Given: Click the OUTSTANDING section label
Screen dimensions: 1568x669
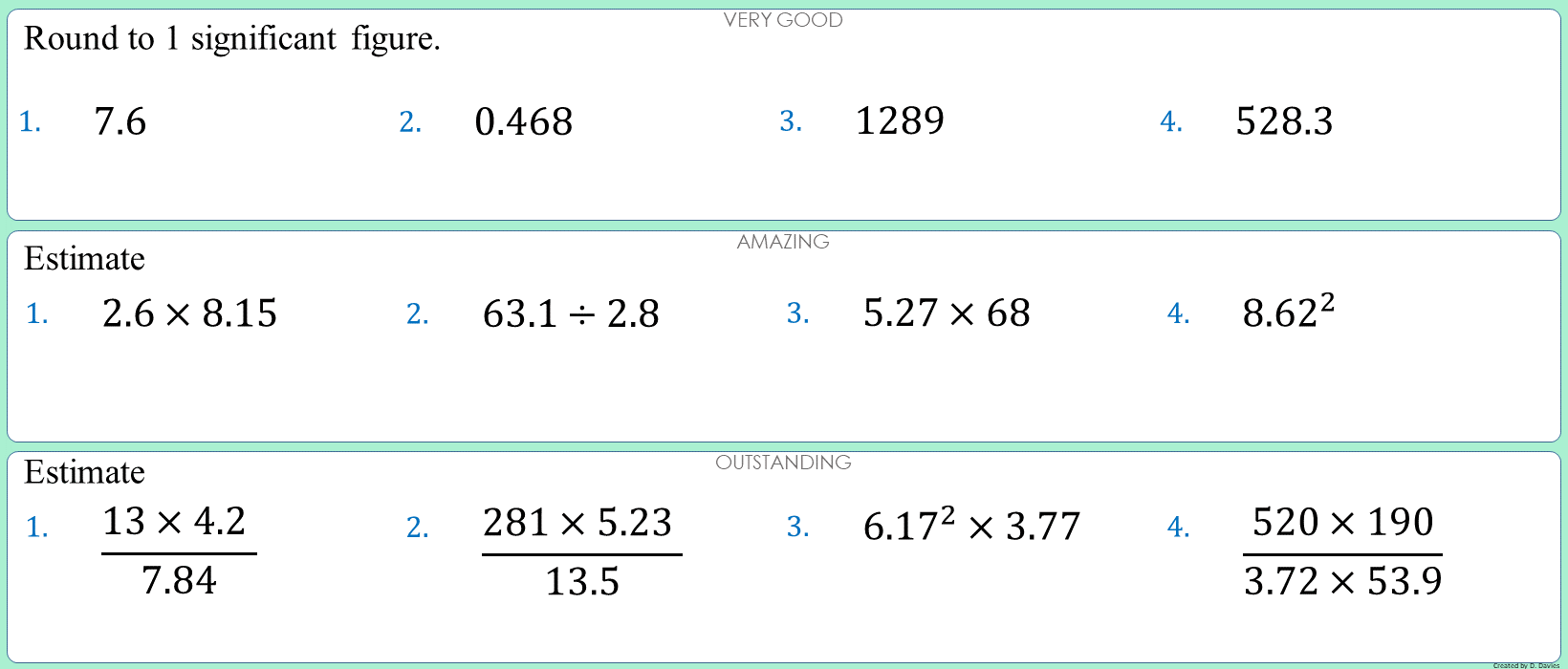Looking at the screenshot, I should [783, 463].
